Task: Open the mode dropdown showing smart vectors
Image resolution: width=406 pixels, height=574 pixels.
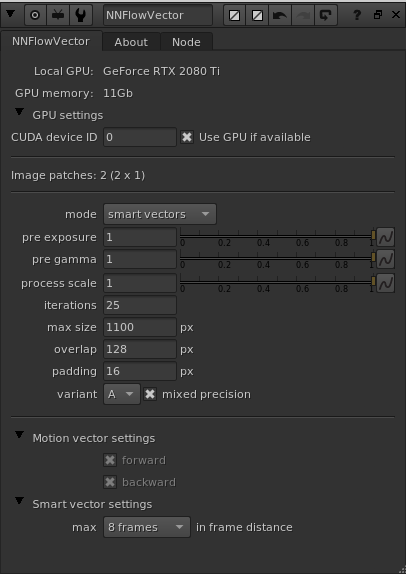Action: click(x=160, y=214)
